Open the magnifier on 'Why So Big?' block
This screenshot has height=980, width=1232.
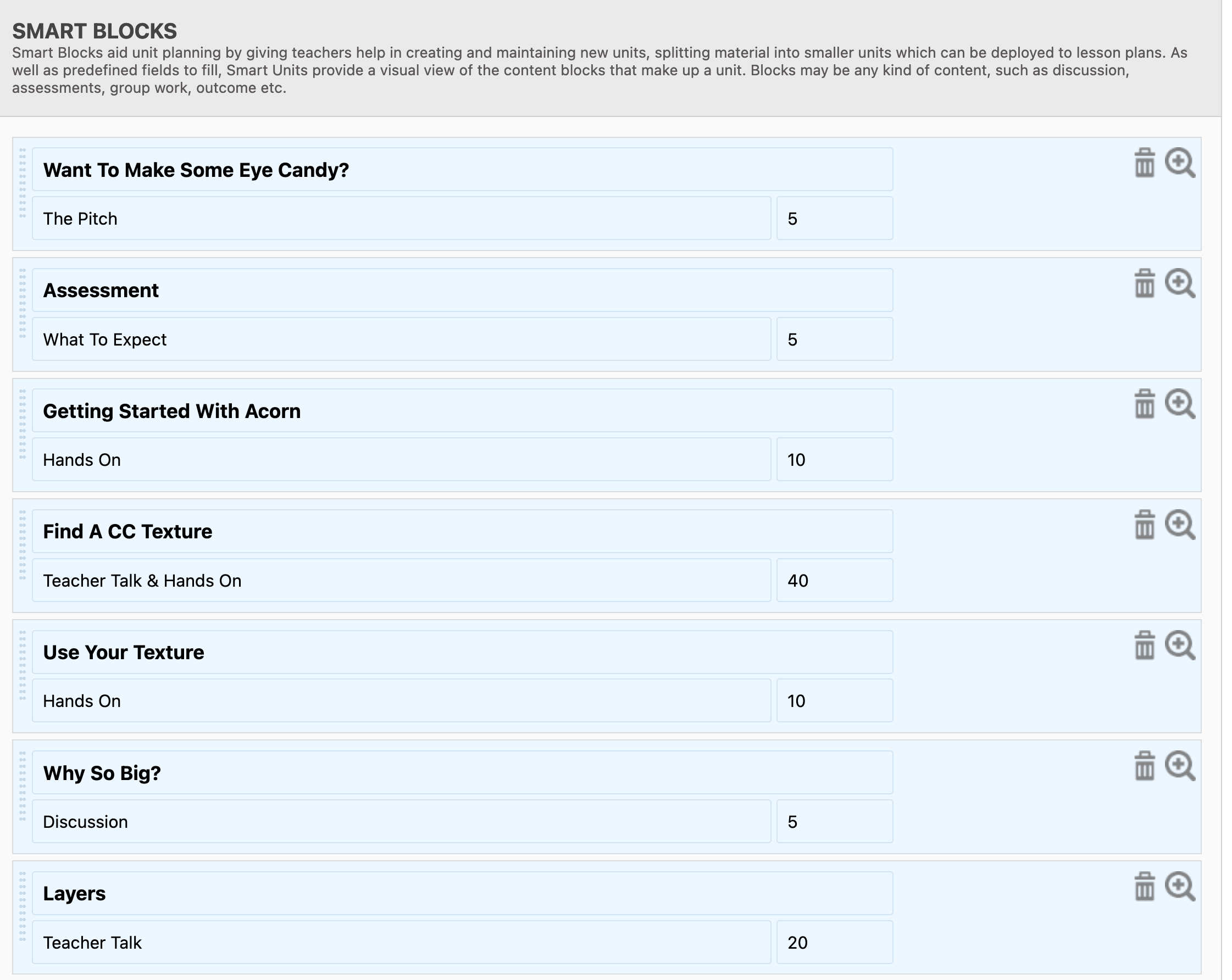tap(1179, 766)
